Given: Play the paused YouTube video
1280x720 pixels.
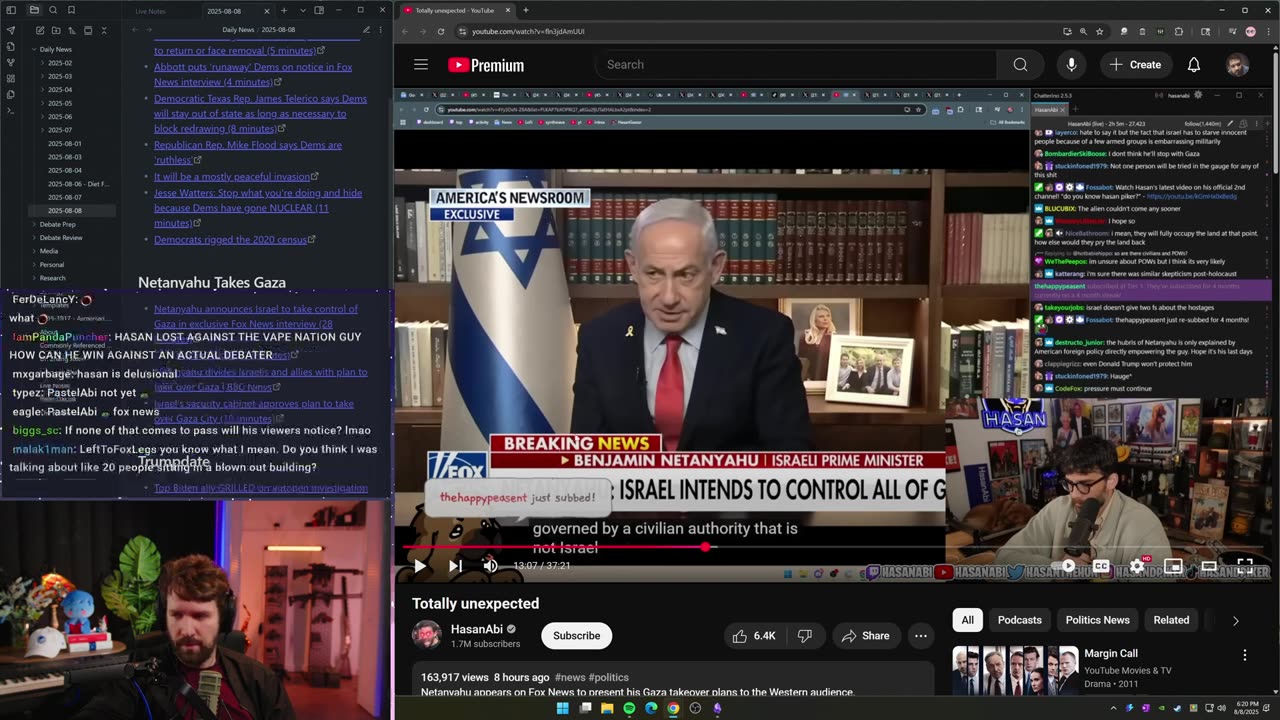Looking at the screenshot, I should [x=420, y=566].
